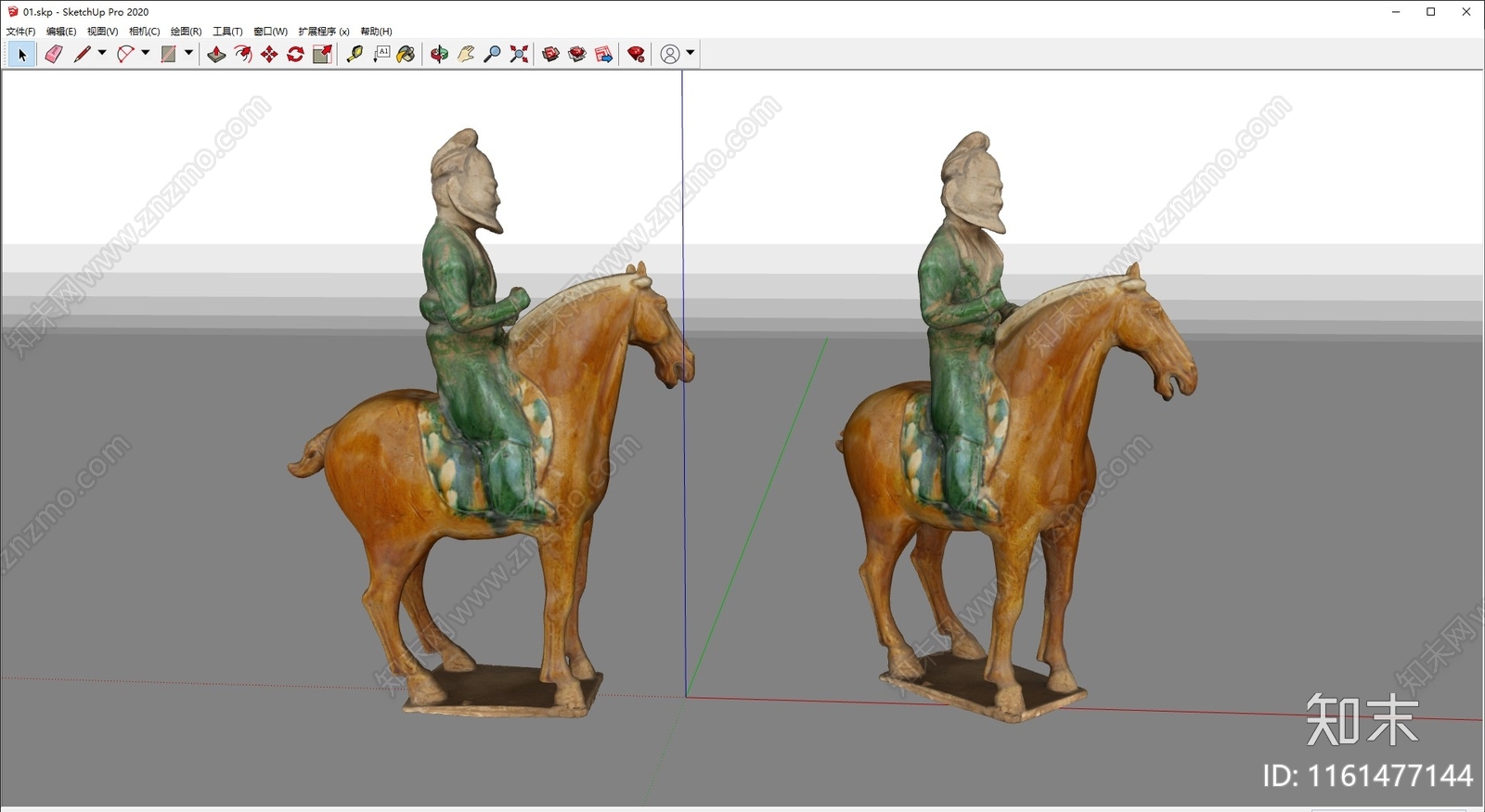Open the 相机(C) menu
The height and width of the screenshot is (812, 1485).
tap(144, 32)
